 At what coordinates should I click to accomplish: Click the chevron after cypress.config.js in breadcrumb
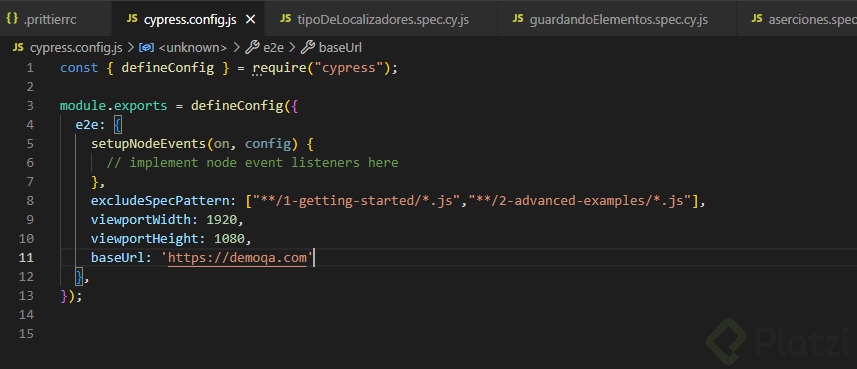coord(131,48)
